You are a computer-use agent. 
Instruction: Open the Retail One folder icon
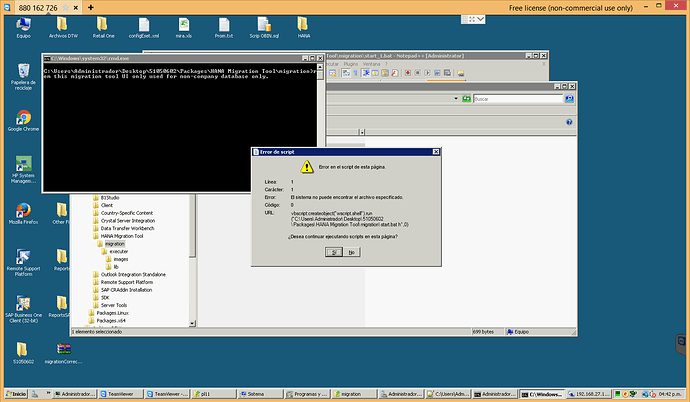coord(103,27)
